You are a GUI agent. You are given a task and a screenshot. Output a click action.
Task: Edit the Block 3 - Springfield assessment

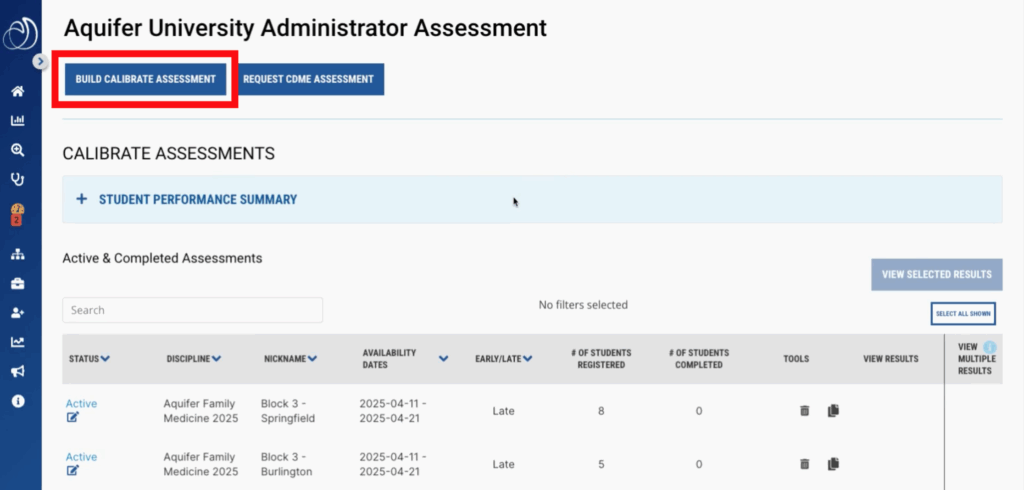(72, 417)
